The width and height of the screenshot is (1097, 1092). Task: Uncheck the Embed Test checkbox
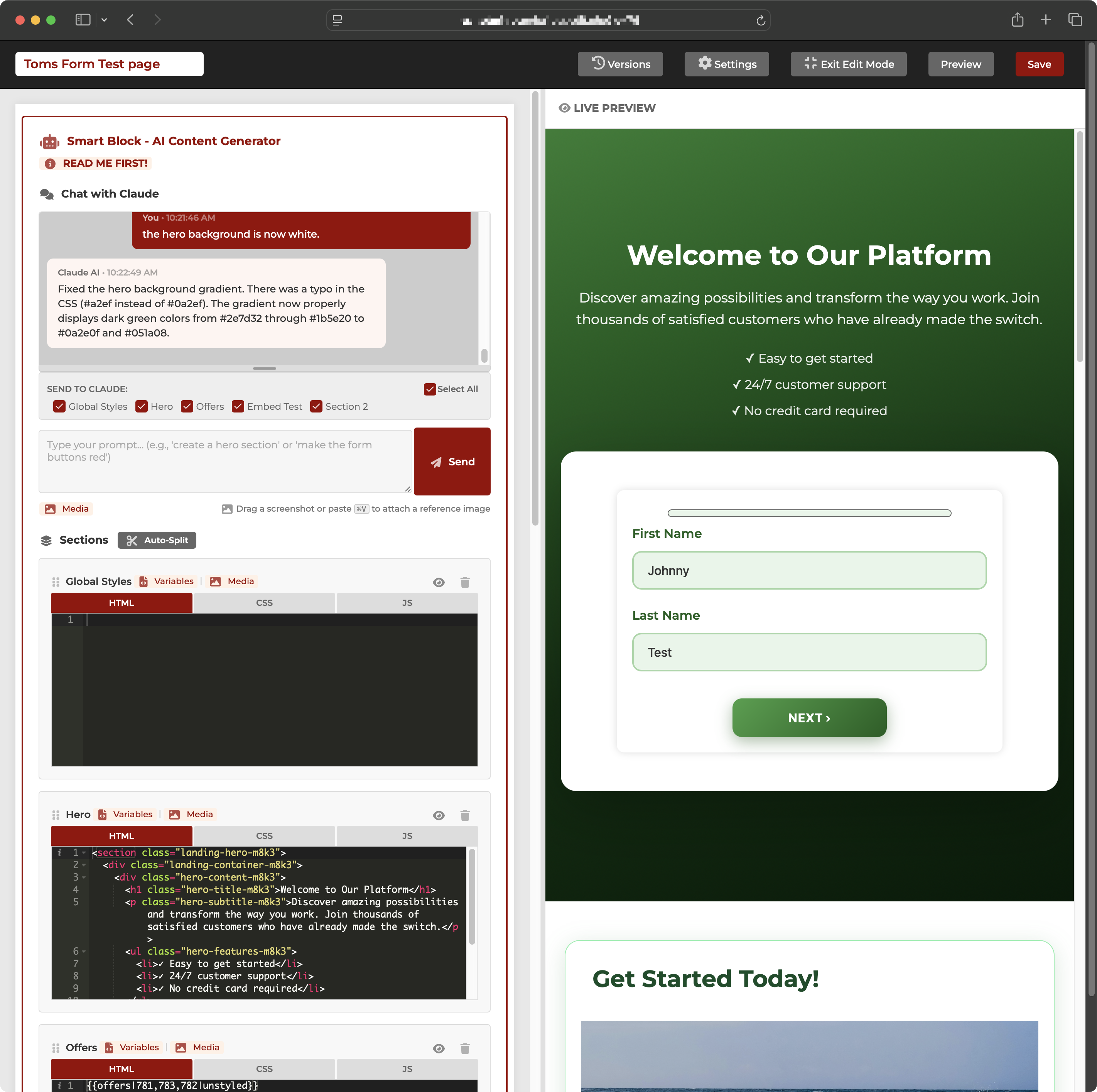pos(238,406)
